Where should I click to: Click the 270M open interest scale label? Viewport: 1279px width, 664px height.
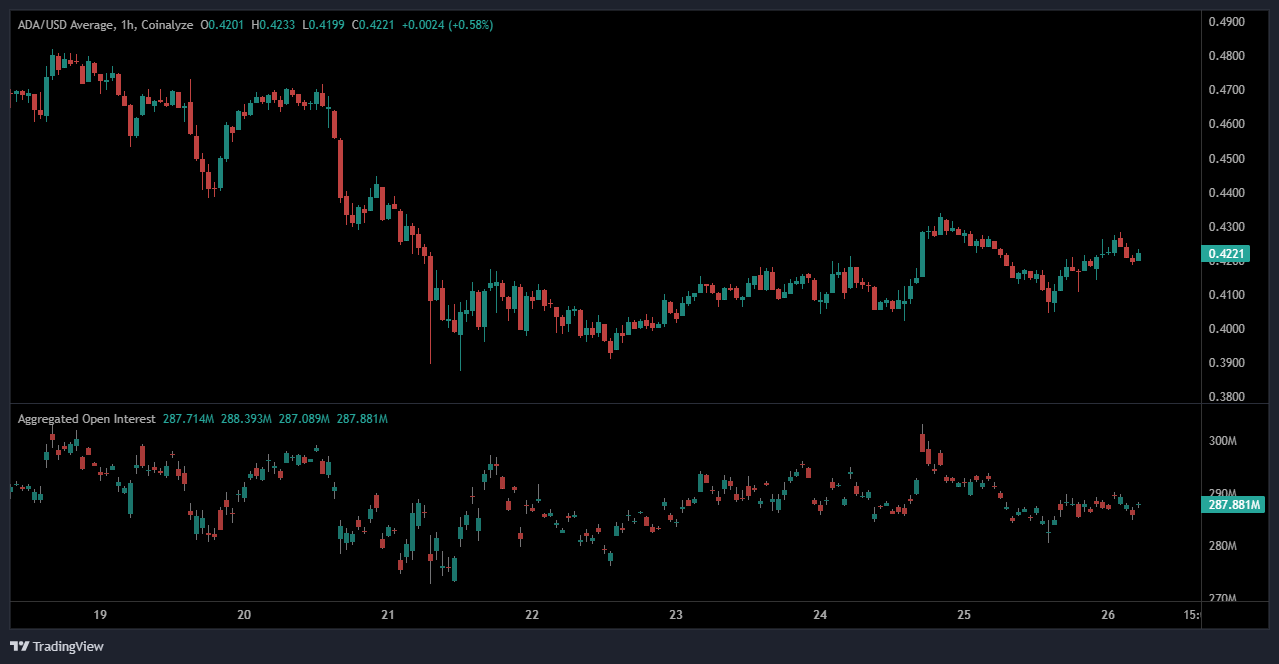coord(1223,599)
